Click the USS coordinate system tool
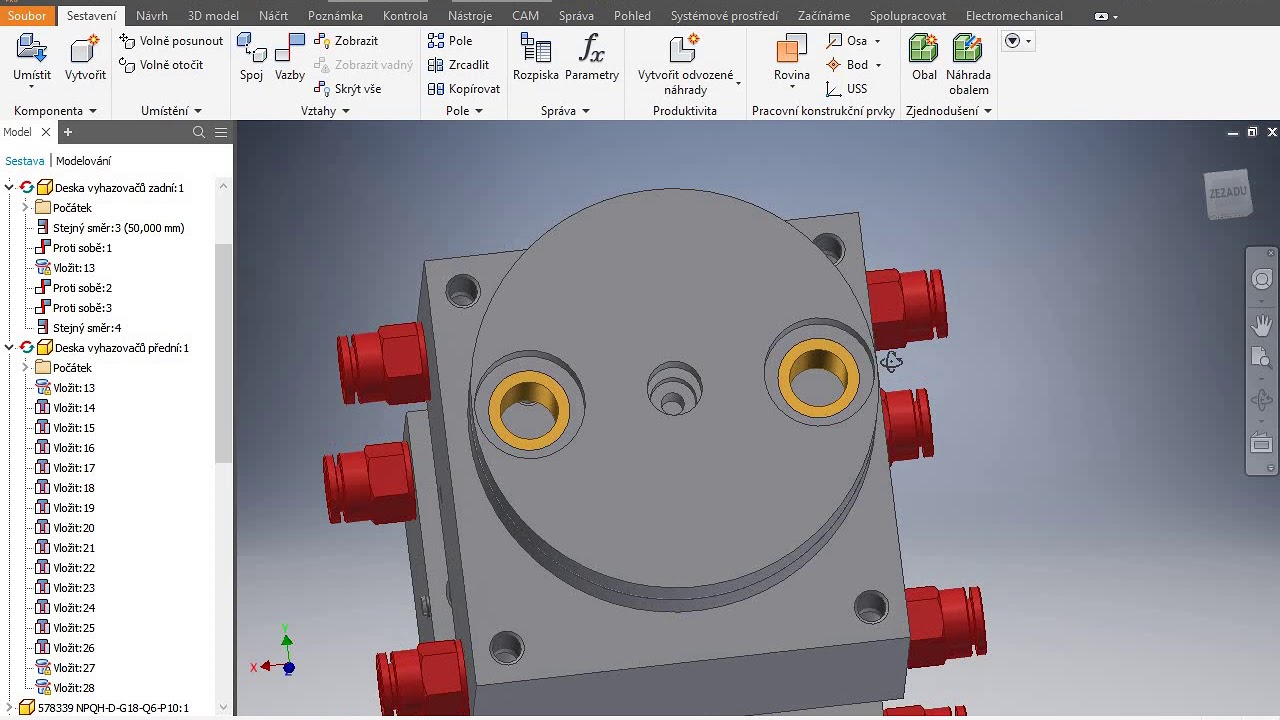 (x=847, y=89)
